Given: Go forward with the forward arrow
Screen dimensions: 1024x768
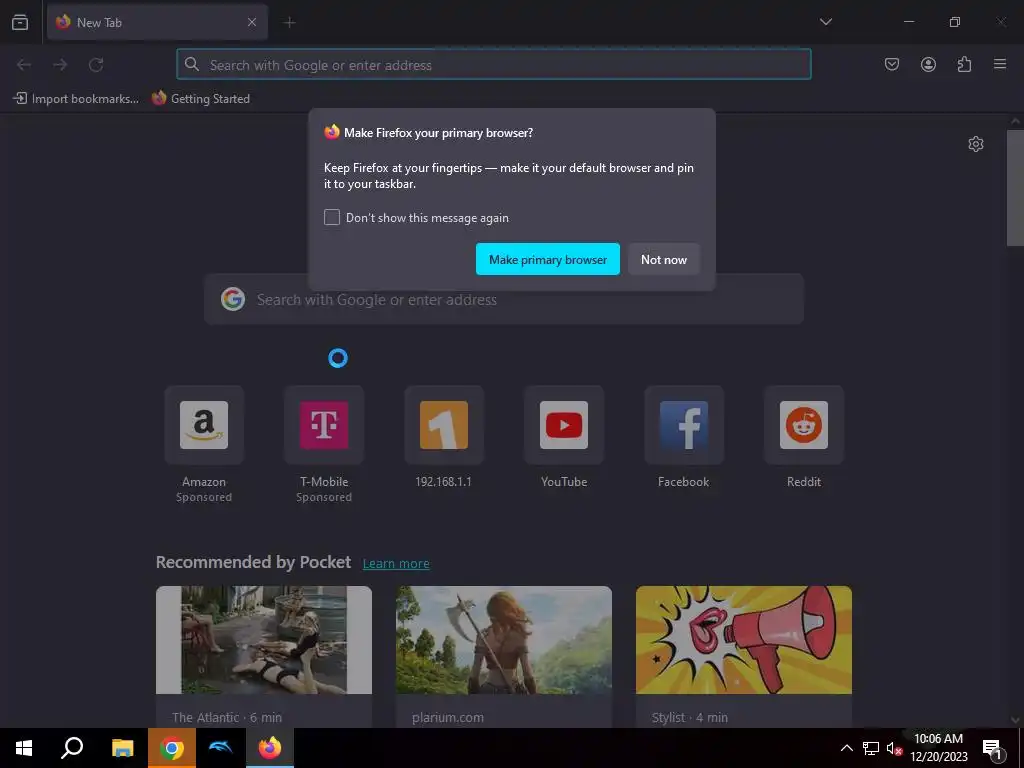Looking at the screenshot, I should point(60,65).
